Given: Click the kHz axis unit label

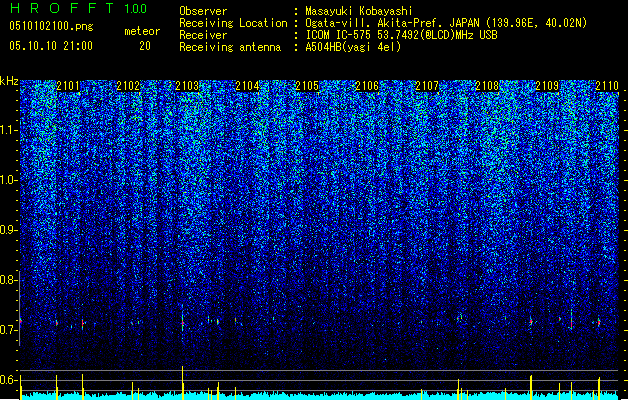Looking at the screenshot, I should pyautogui.click(x=9, y=81).
